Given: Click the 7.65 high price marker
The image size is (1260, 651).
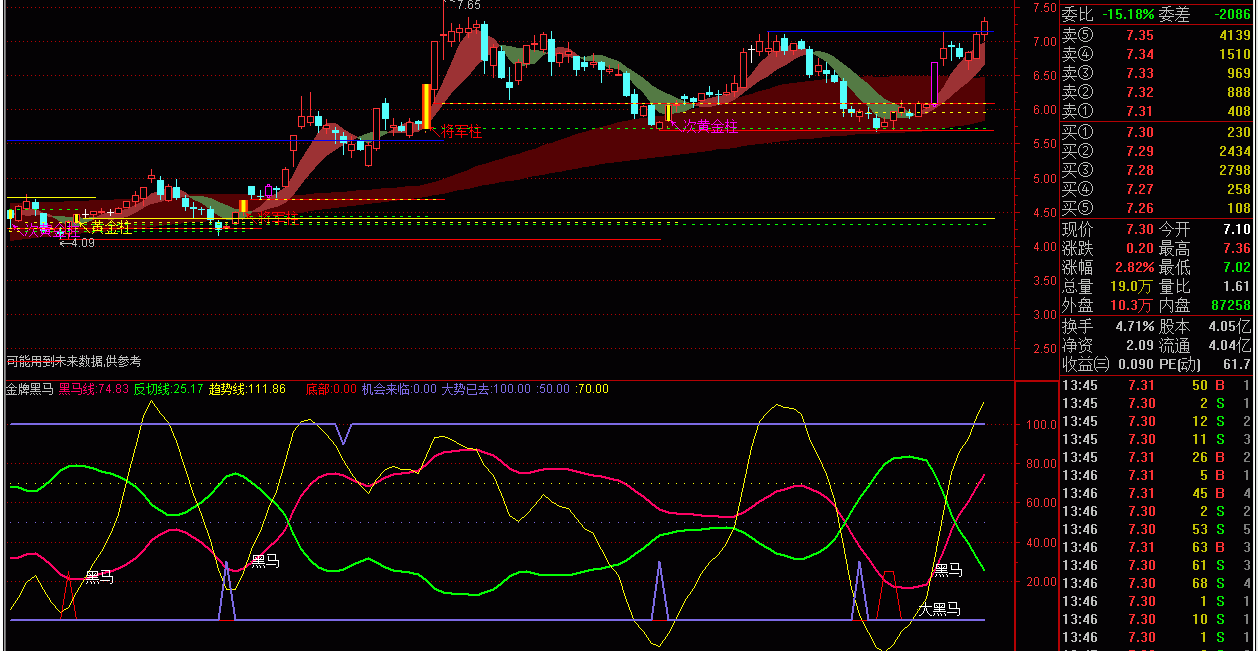Looking at the screenshot, I should (x=466, y=5).
